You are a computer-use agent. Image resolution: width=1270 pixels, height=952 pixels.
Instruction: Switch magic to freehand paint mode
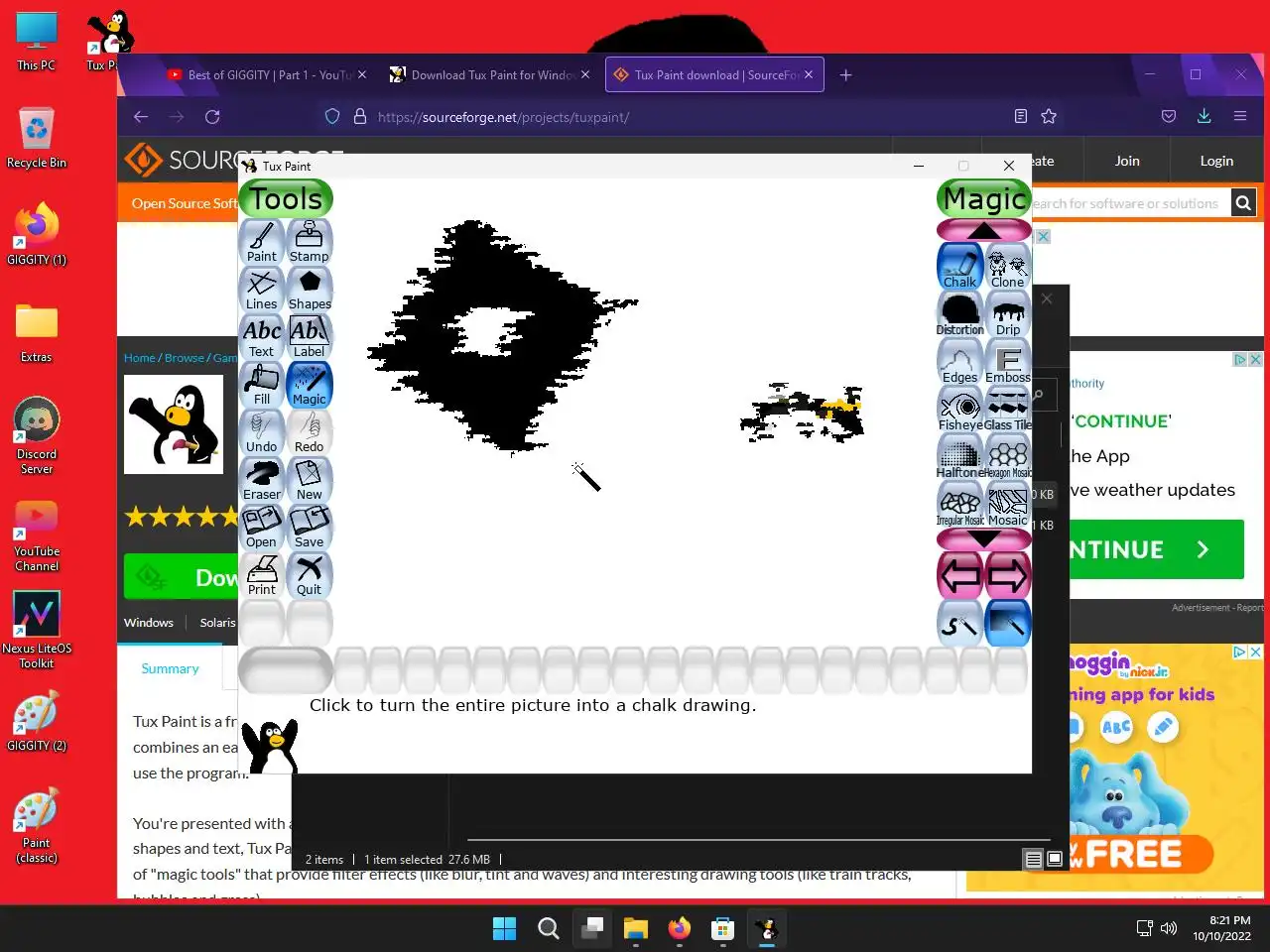point(960,624)
